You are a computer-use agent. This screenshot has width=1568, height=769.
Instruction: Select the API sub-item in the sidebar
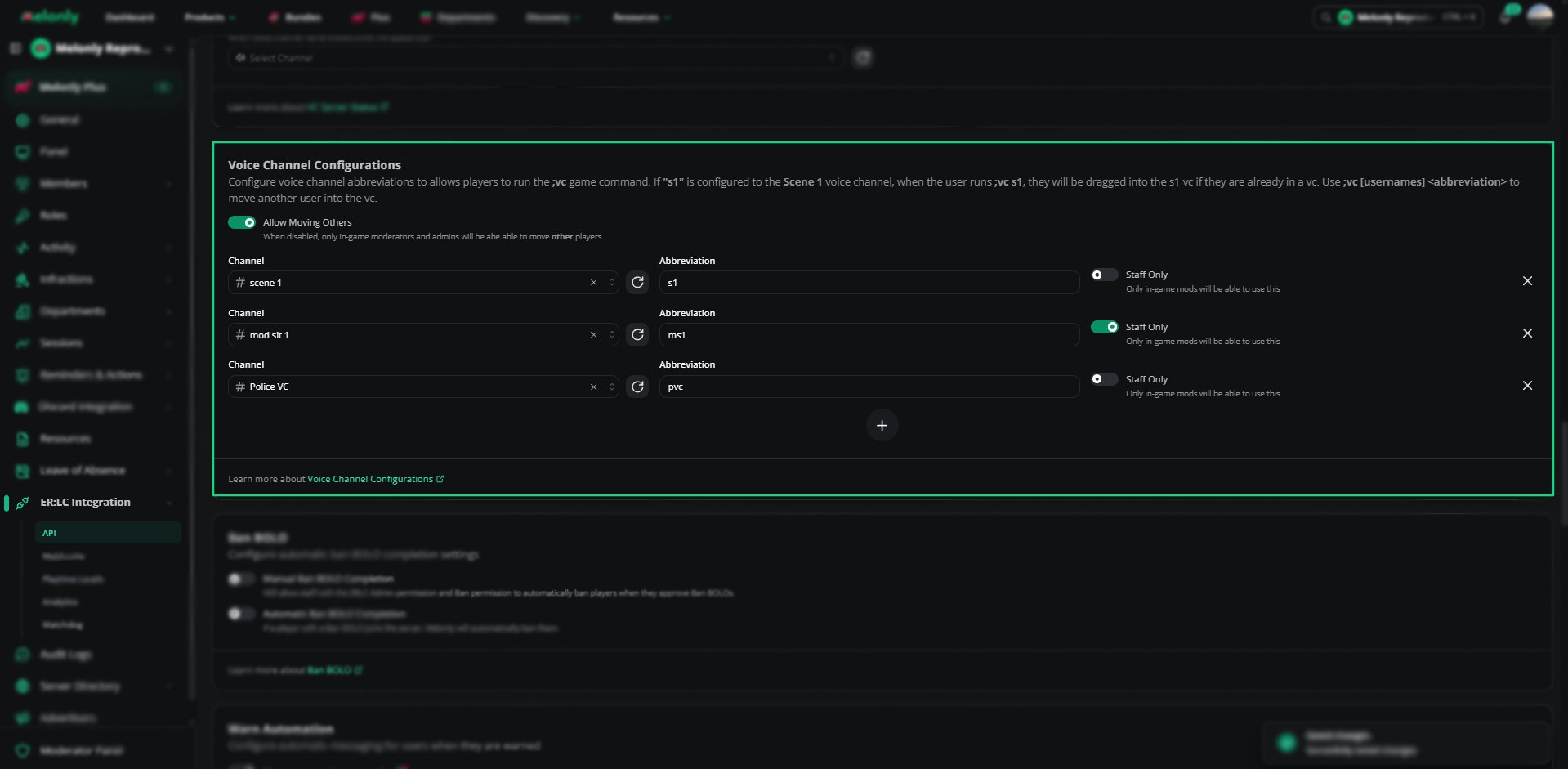pos(107,533)
